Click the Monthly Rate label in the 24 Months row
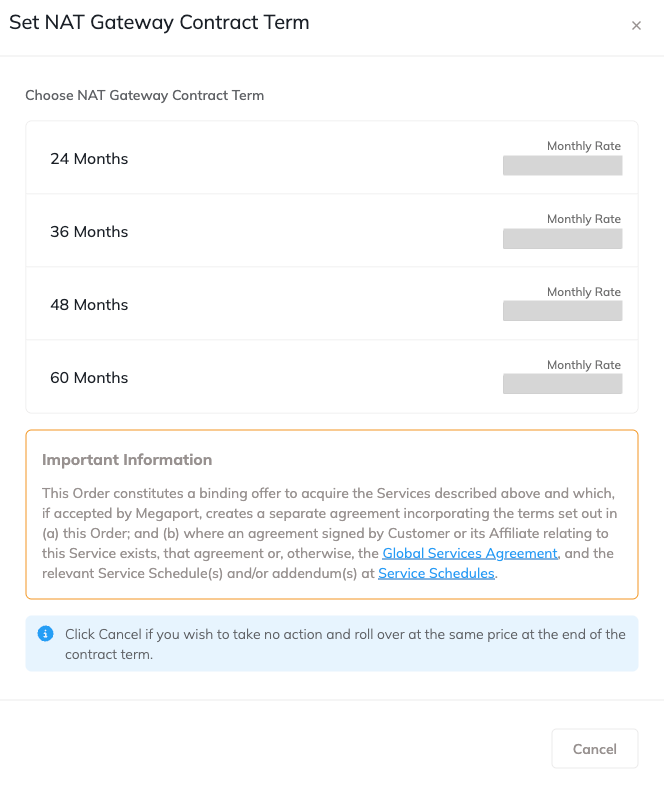664x792 pixels. coord(583,146)
